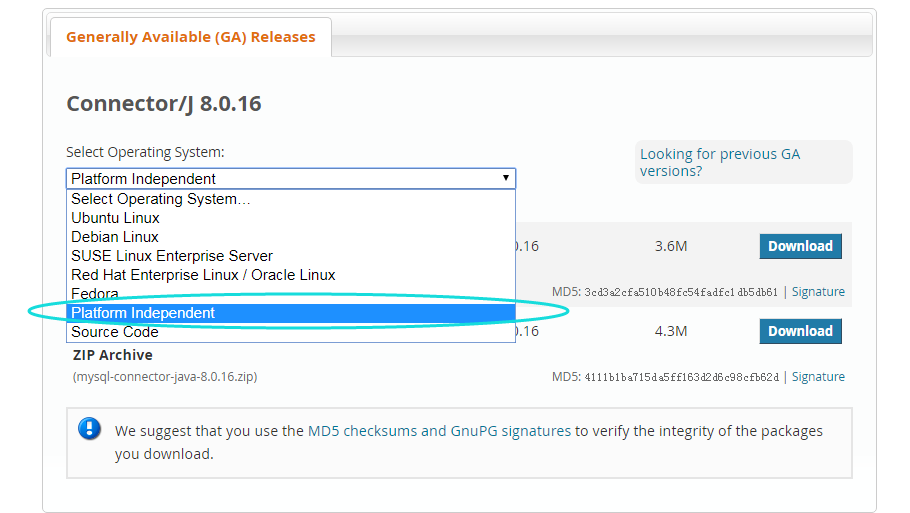The image size is (910, 513).
Task: Open MD5 checksums and GnuPG signatures link
Action: click(x=439, y=431)
